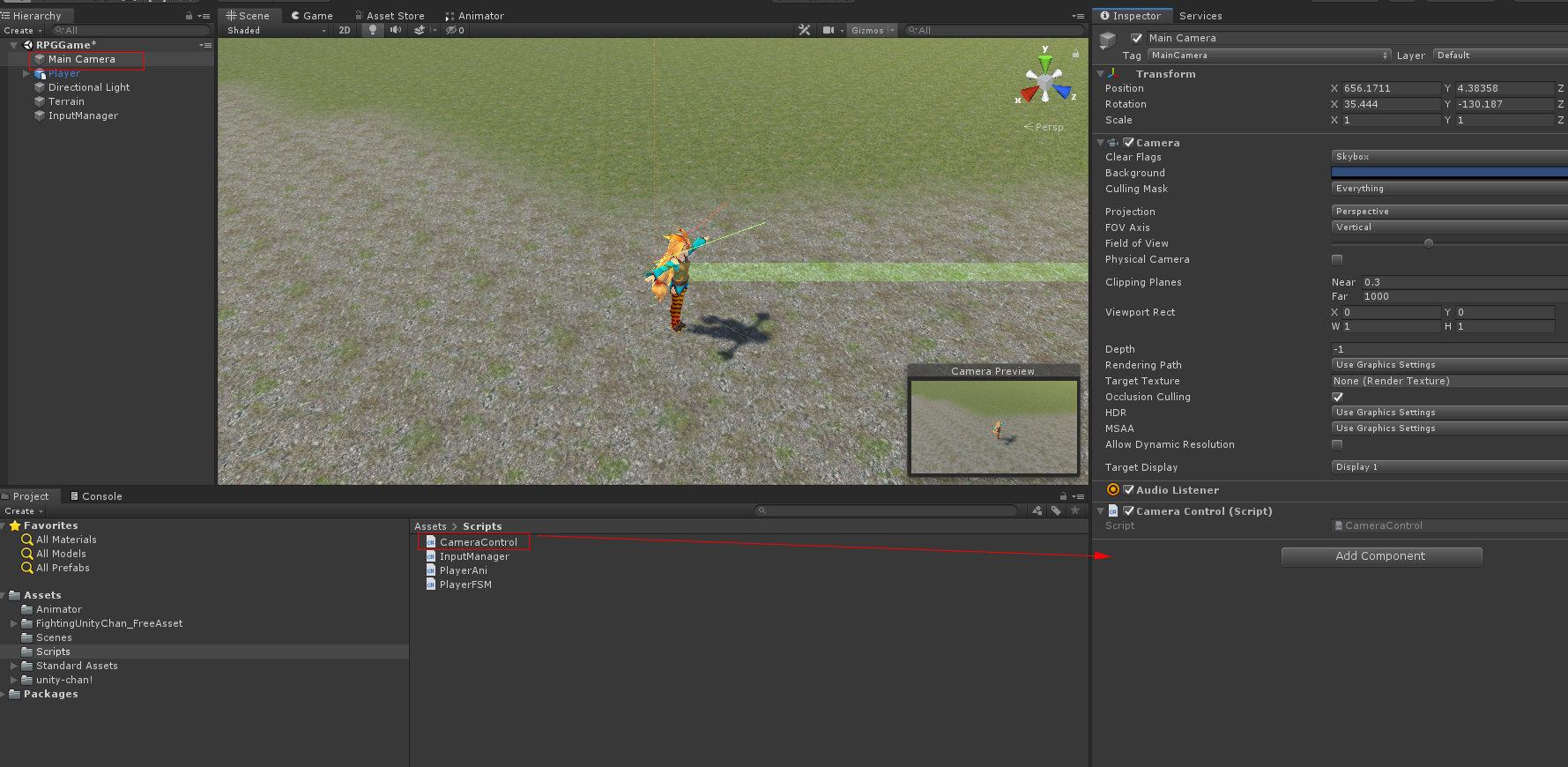Switch to the Animator tab
Screen dimensions: 1568x767
(475, 16)
